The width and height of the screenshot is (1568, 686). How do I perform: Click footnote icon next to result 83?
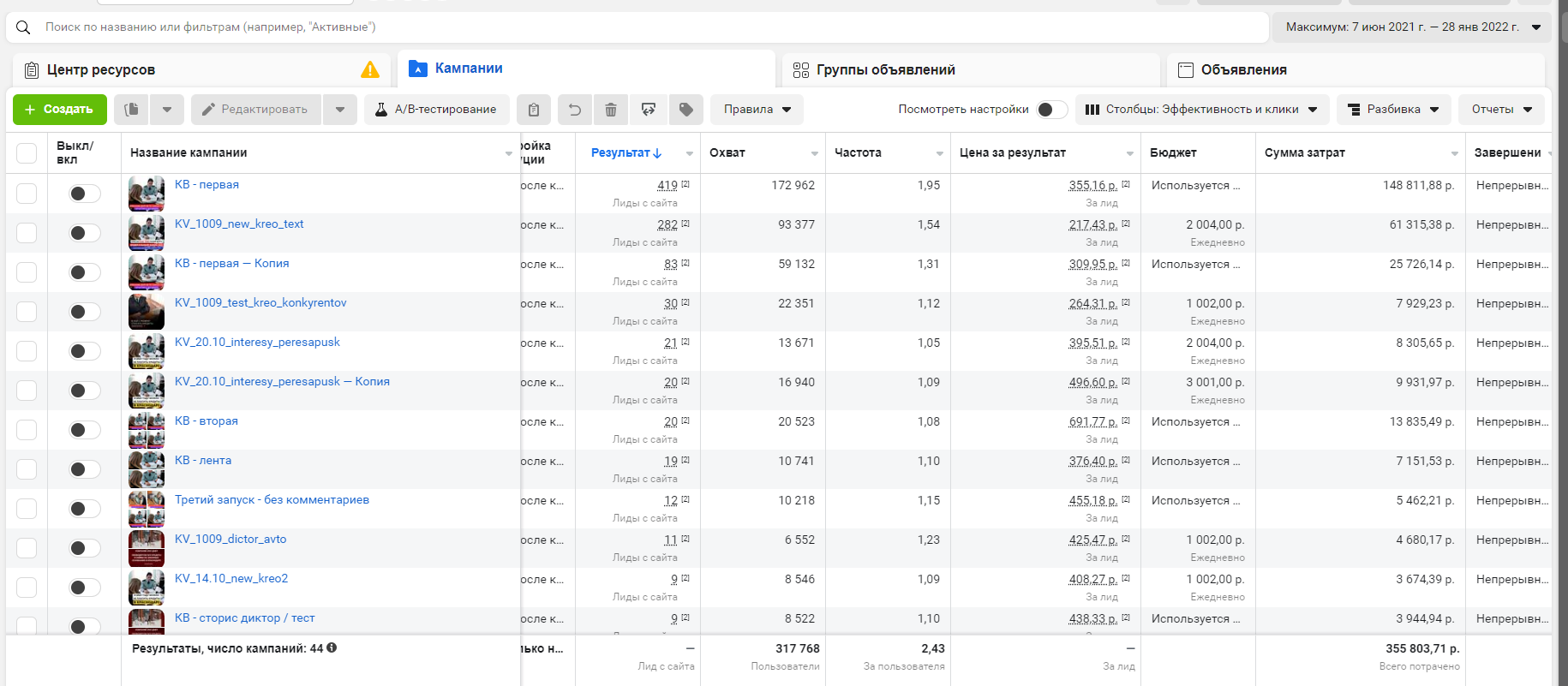(x=685, y=263)
